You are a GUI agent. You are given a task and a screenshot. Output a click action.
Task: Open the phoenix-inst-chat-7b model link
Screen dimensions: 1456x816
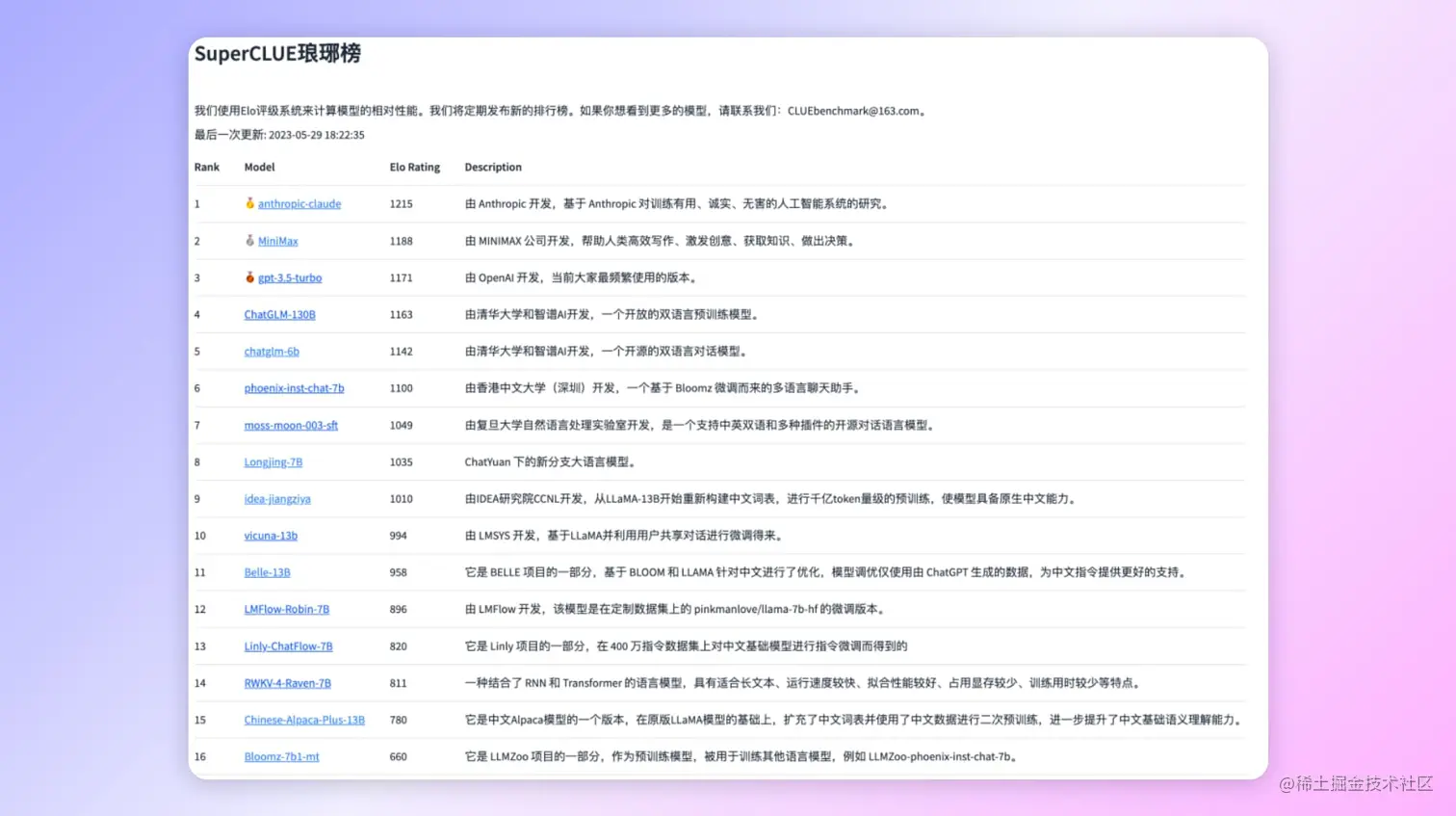[x=294, y=388]
